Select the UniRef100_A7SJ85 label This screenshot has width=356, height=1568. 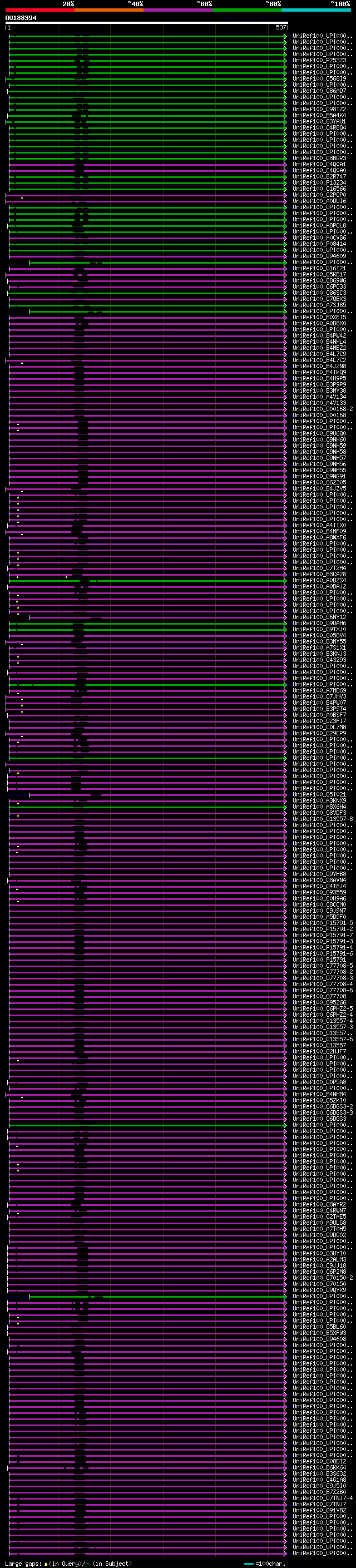(319, 305)
